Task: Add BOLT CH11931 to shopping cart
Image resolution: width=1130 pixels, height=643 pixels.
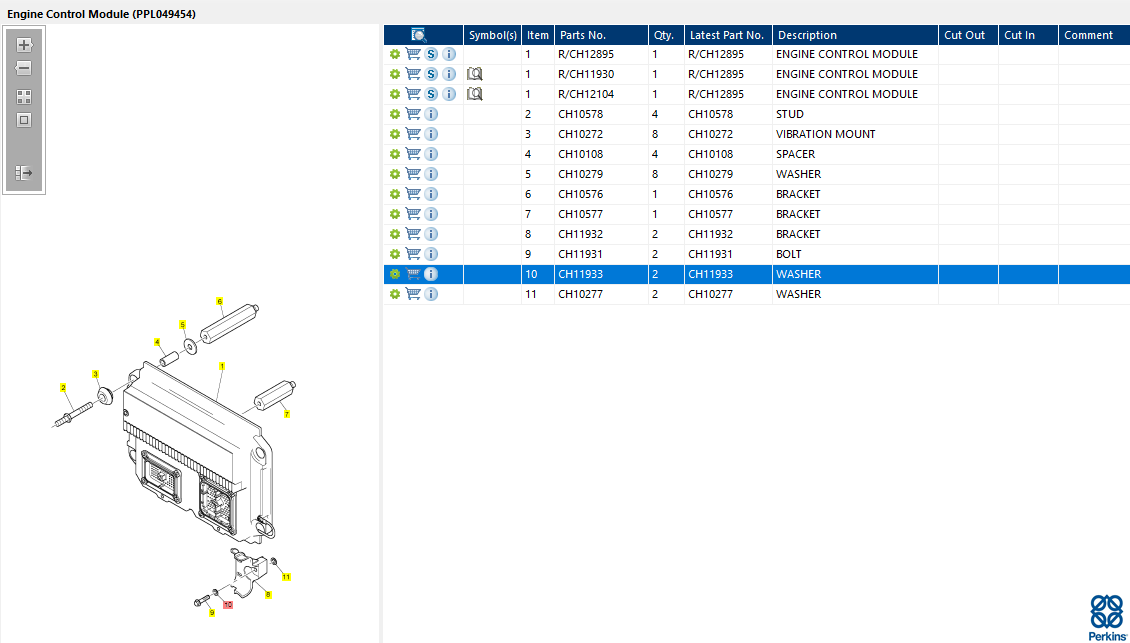Action: click(x=413, y=254)
